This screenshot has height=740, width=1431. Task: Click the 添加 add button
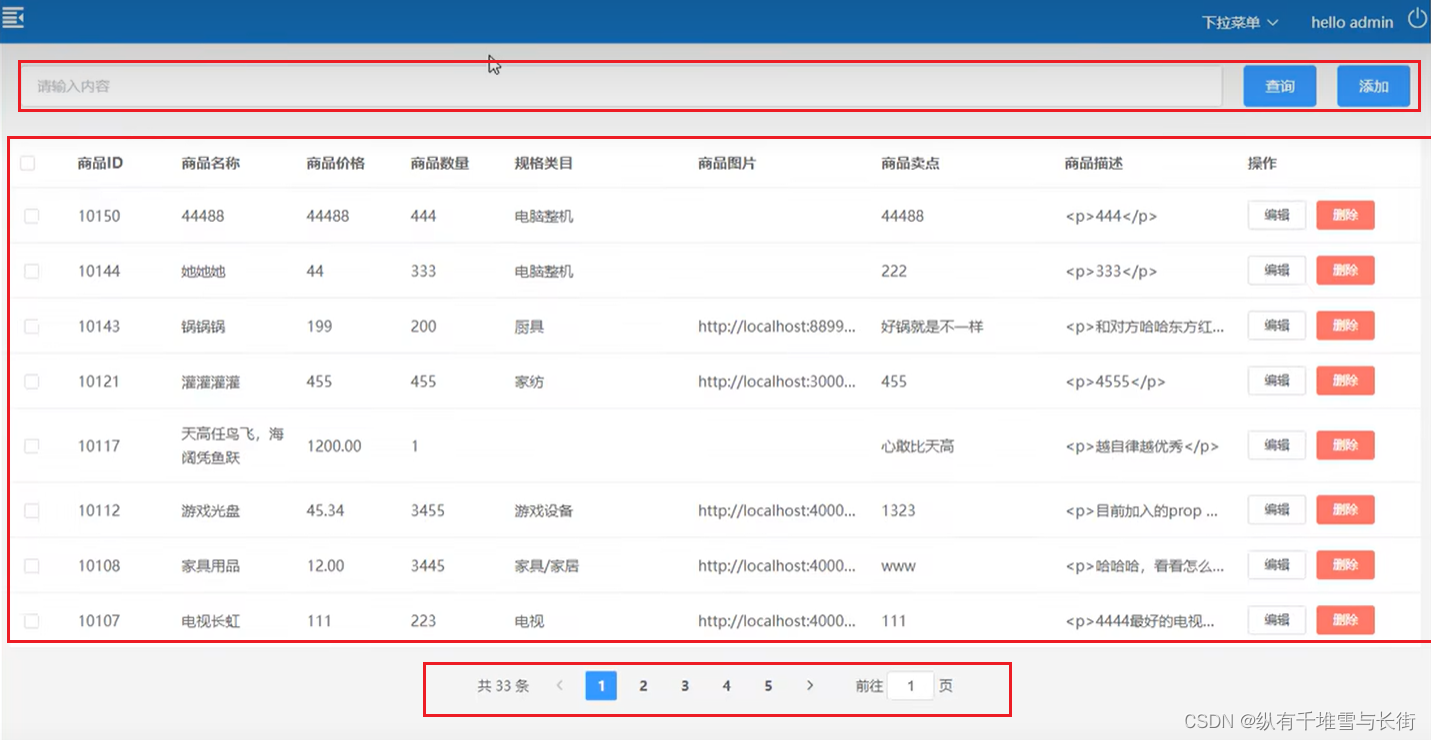[x=1374, y=86]
